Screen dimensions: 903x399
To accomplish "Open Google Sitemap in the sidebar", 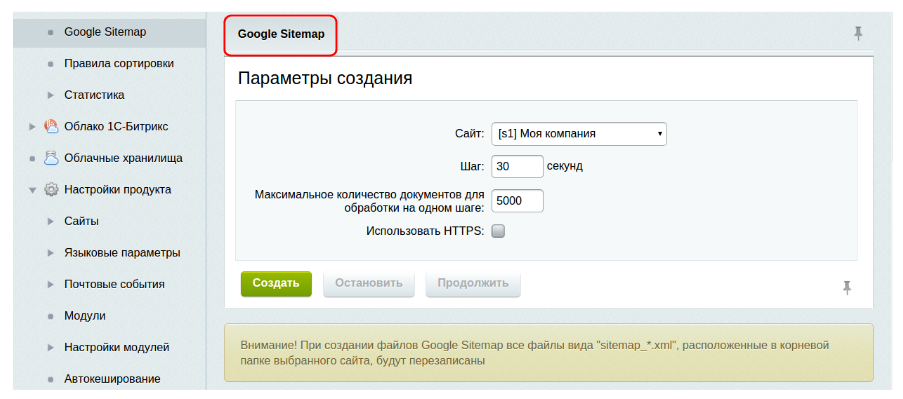I will [105, 32].
